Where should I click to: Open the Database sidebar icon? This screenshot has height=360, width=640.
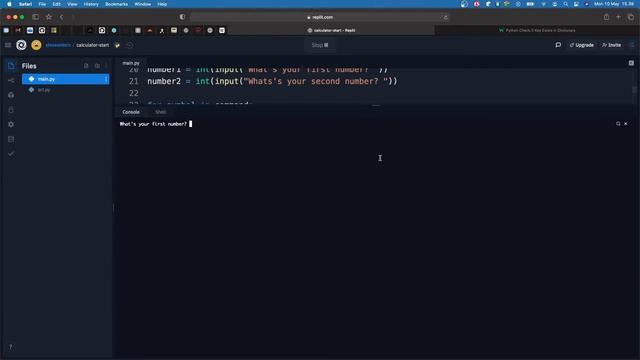11,139
